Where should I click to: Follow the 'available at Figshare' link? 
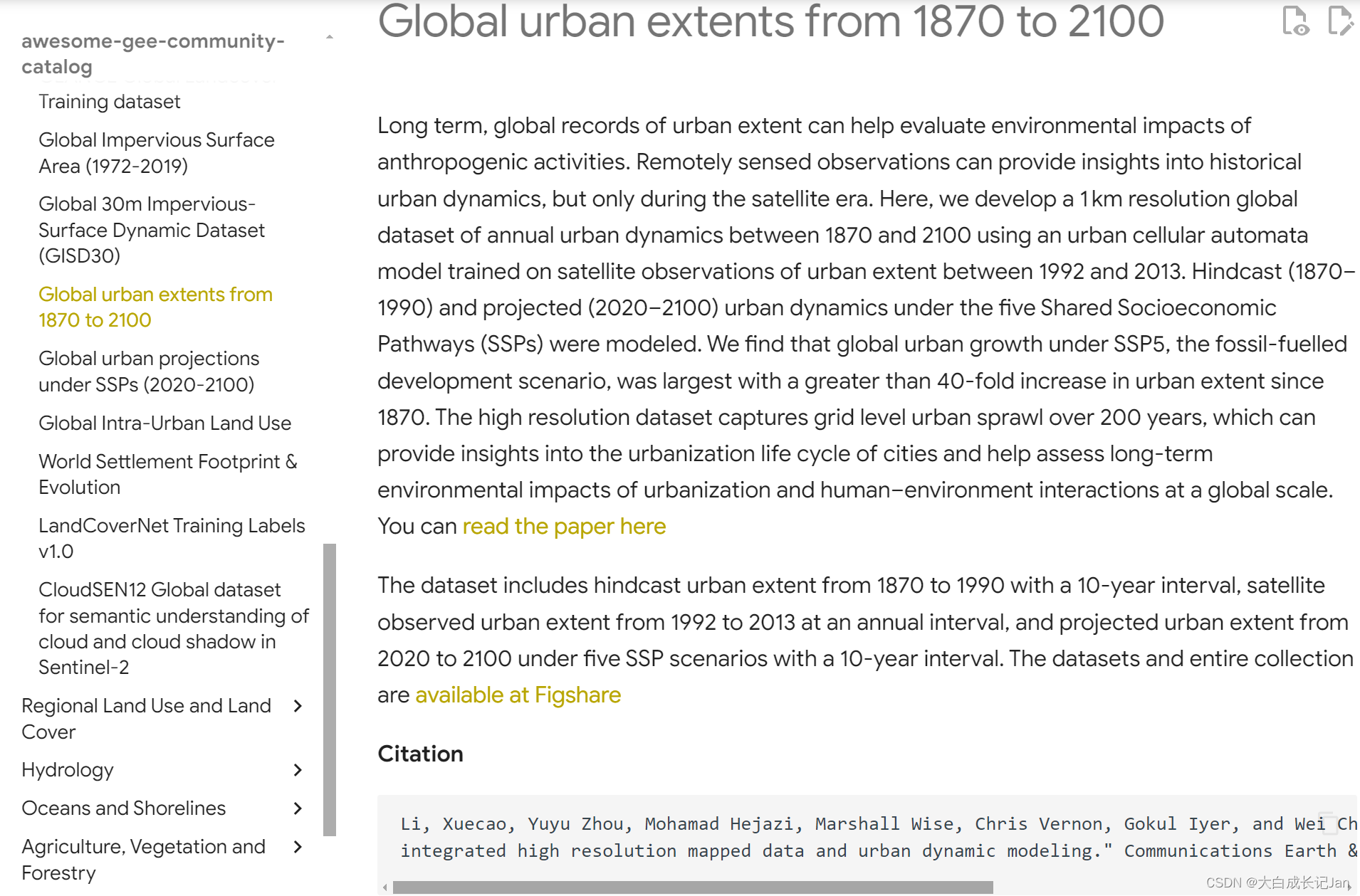(x=518, y=695)
